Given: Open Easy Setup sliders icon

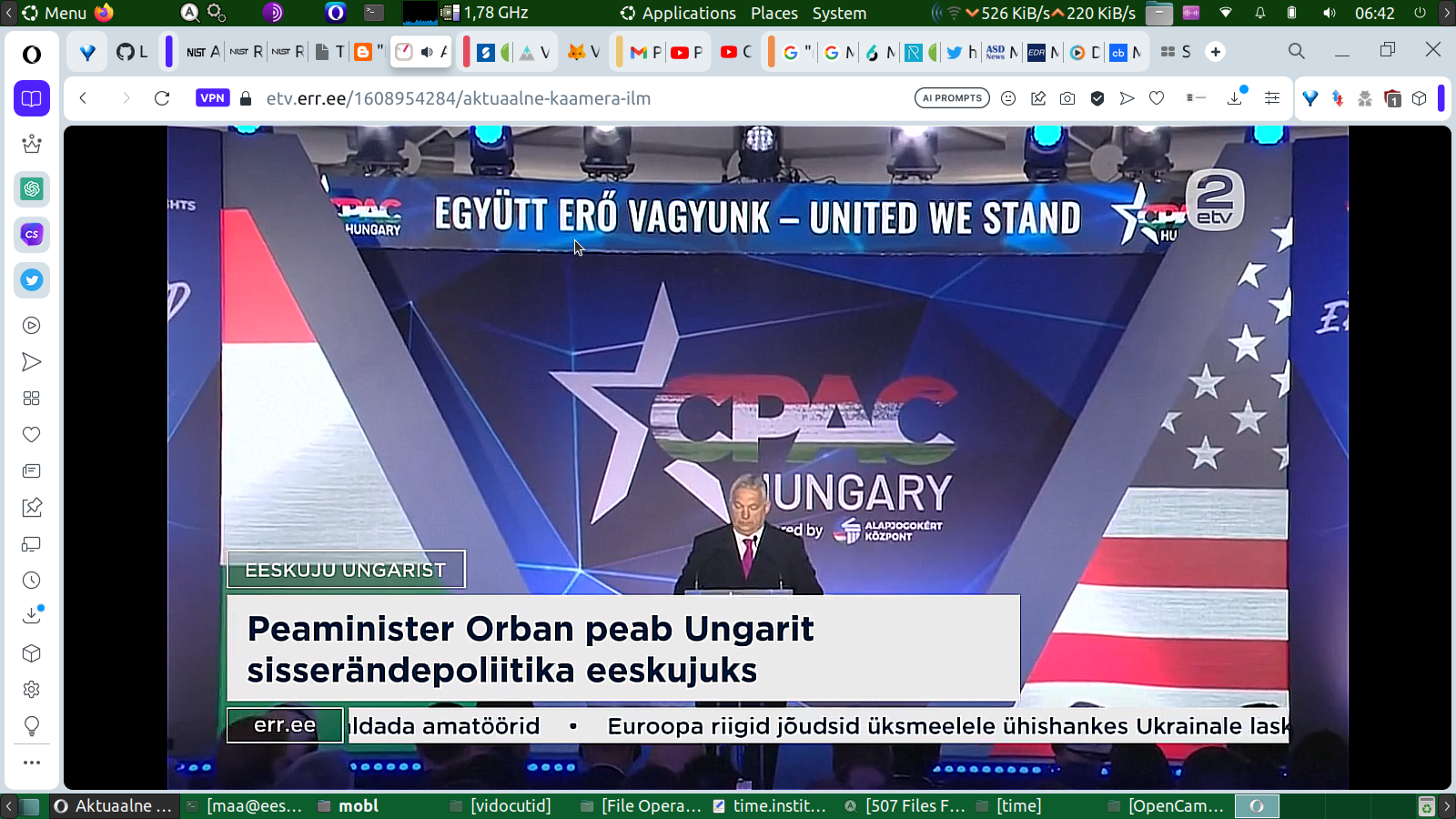Looking at the screenshot, I should (x=1272, y=98).
